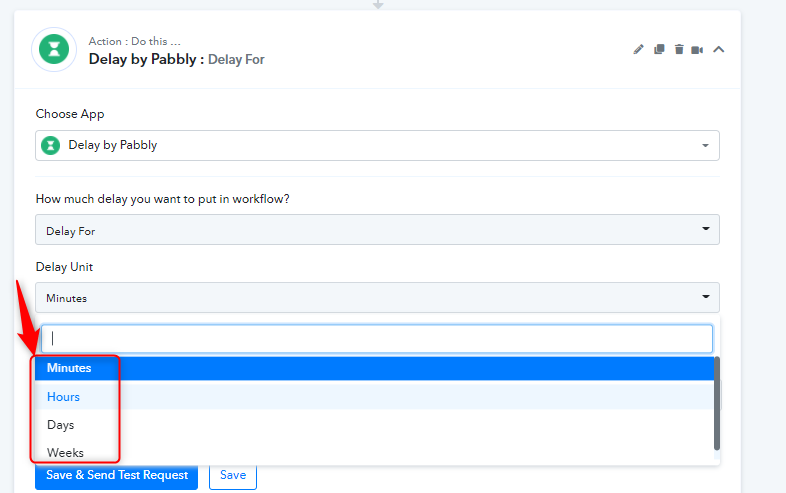Click the pencil edit icon in action header
786x493 pixels.
click(x=638, y=49)
